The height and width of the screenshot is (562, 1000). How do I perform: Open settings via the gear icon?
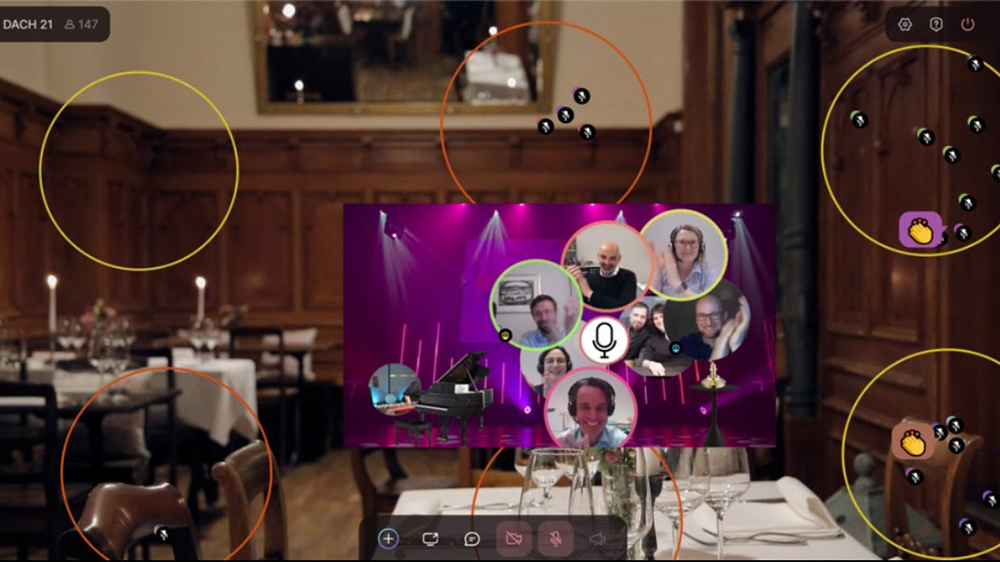click(905, 24)
